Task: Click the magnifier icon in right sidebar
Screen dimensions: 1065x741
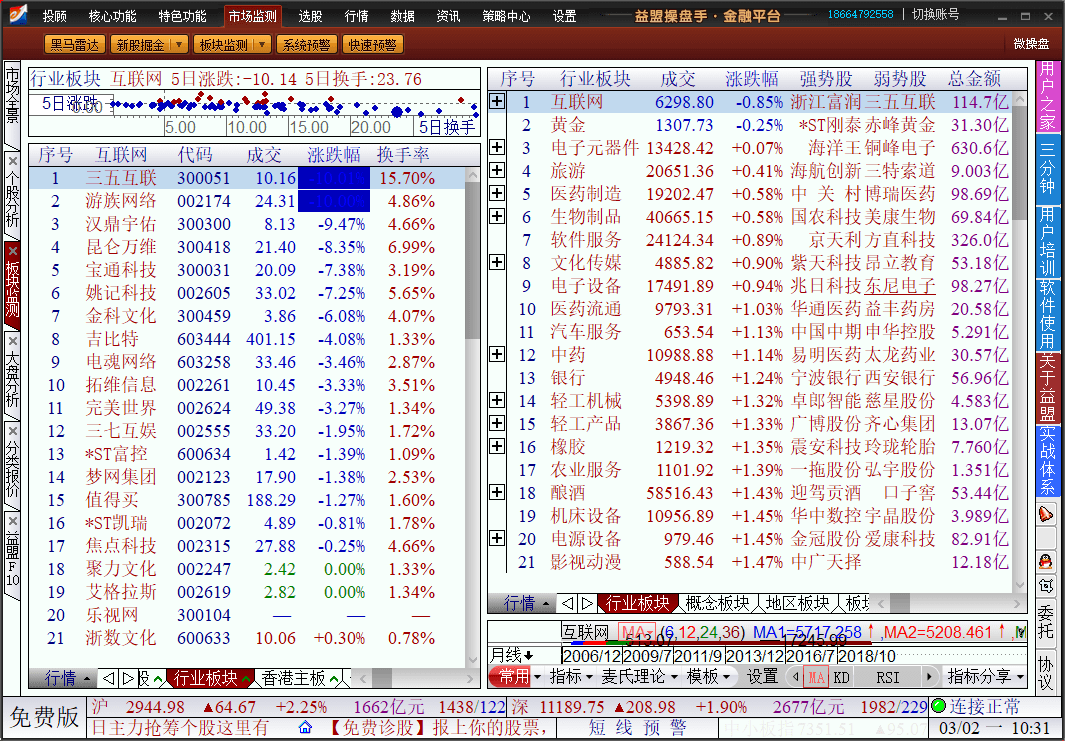Action: [x=1046, y=584]
